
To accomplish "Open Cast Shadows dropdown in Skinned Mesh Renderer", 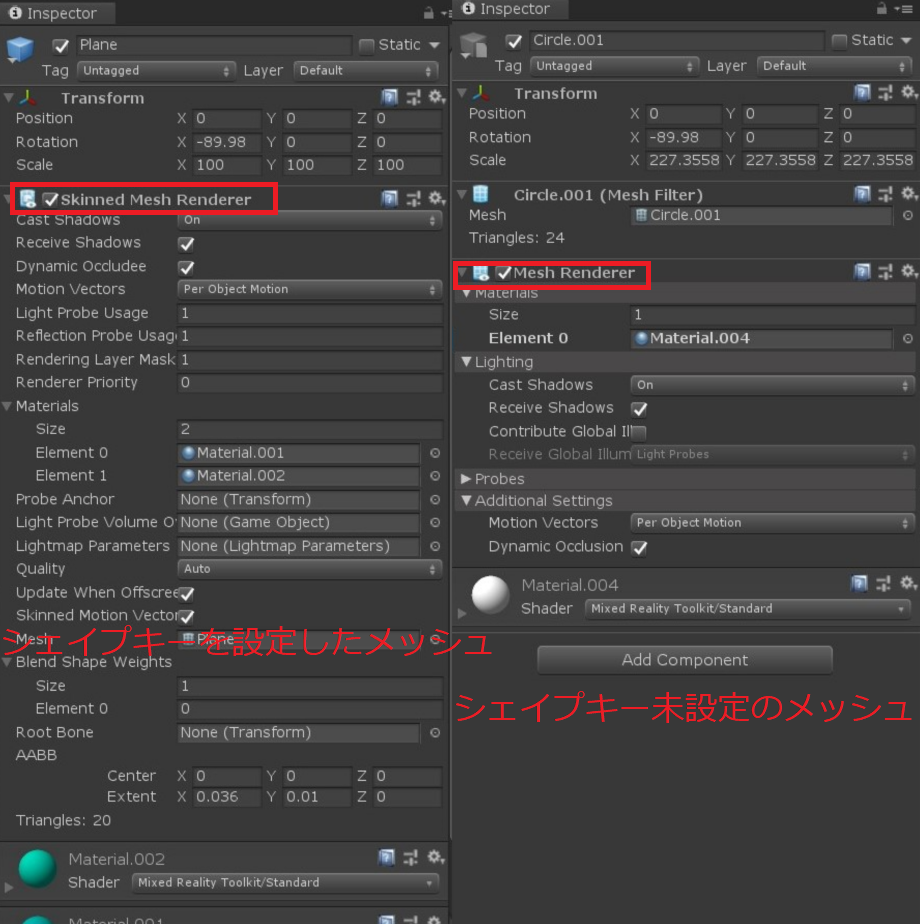I will (x=309, y=220).
